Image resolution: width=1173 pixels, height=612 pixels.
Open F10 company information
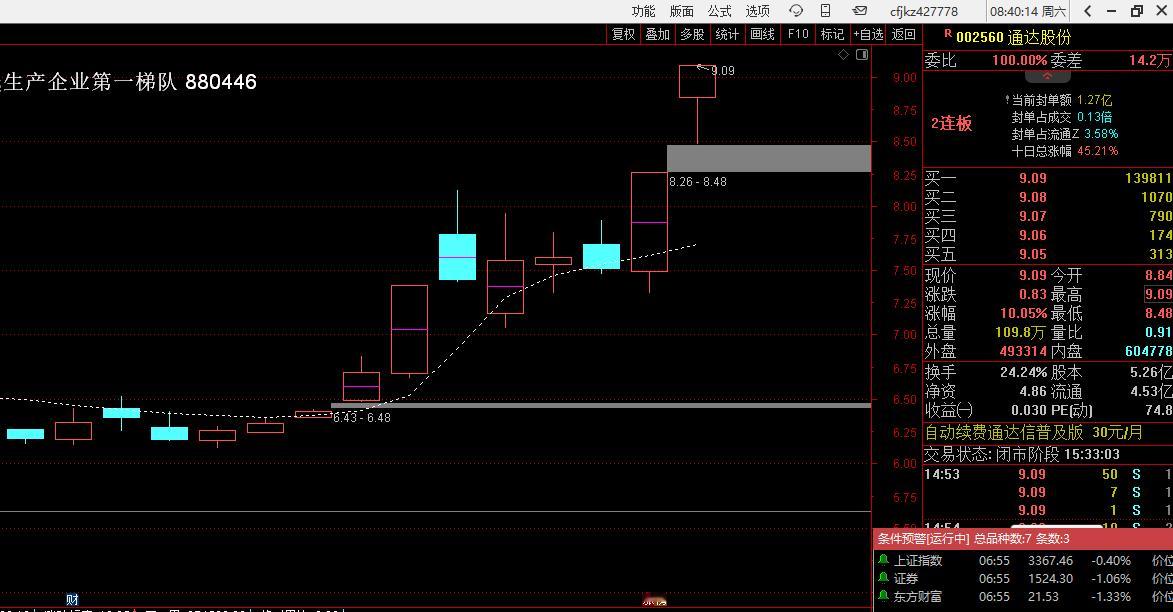click(x=797, y=34)
